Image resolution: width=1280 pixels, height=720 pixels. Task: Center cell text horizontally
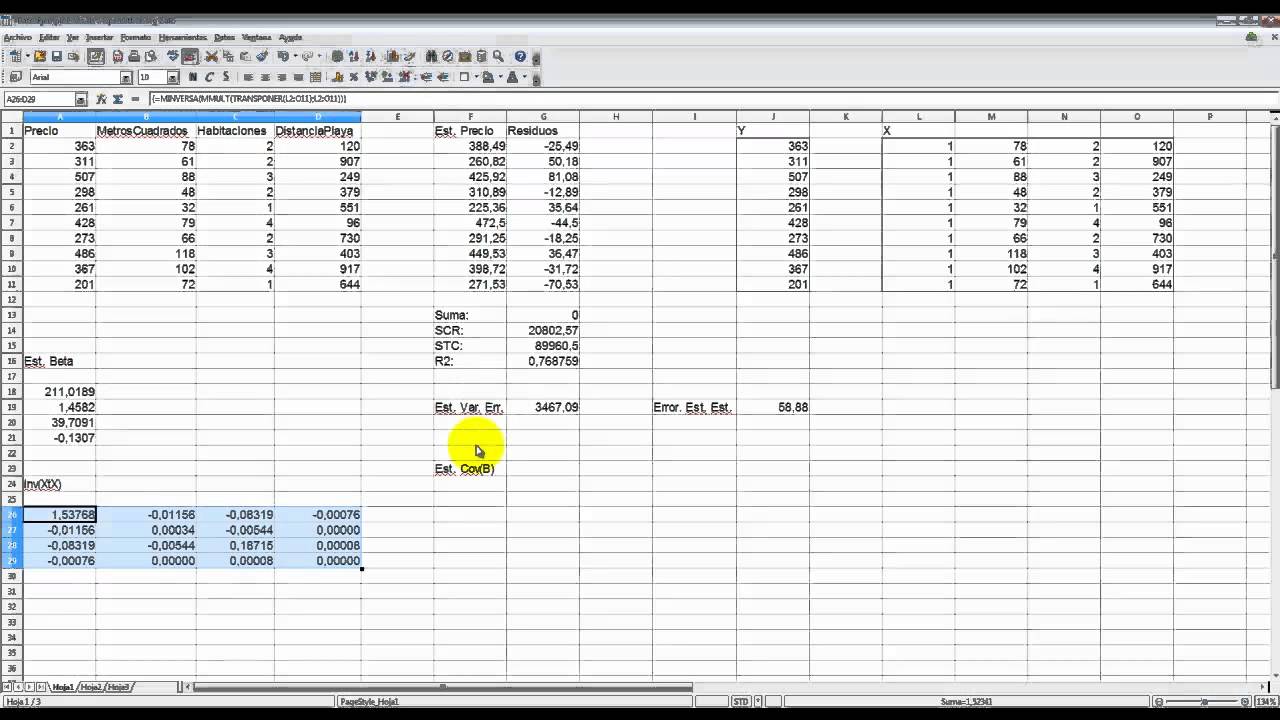click(265, 77)
